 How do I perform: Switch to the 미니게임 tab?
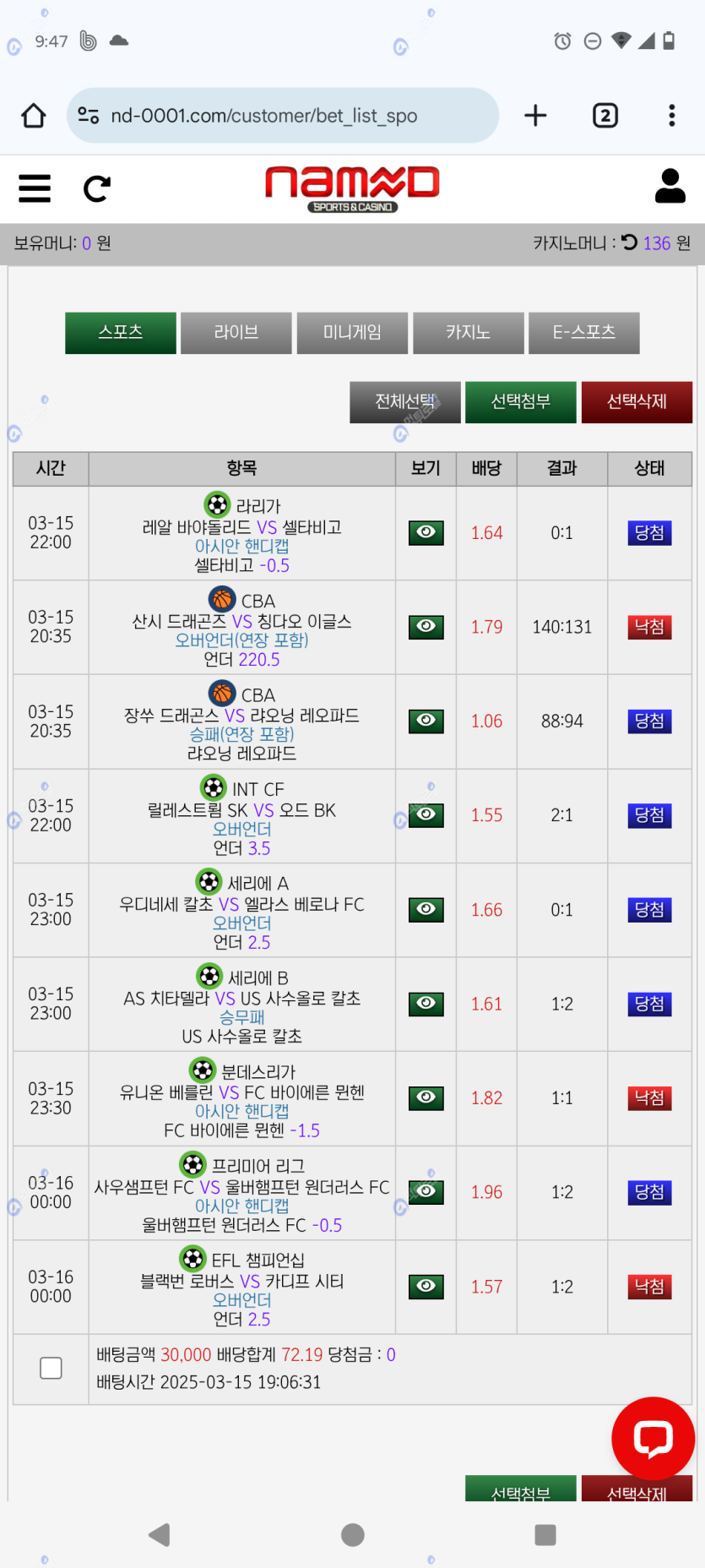pos(352,333)
